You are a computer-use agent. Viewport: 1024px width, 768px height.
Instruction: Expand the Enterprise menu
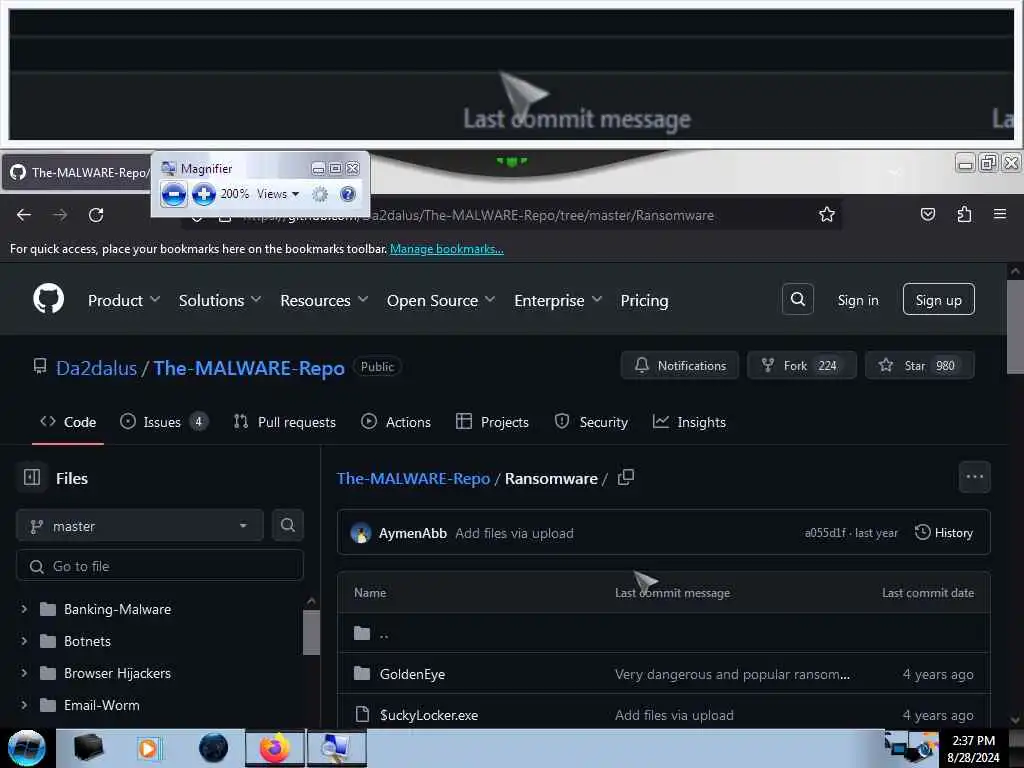point(558,300)
